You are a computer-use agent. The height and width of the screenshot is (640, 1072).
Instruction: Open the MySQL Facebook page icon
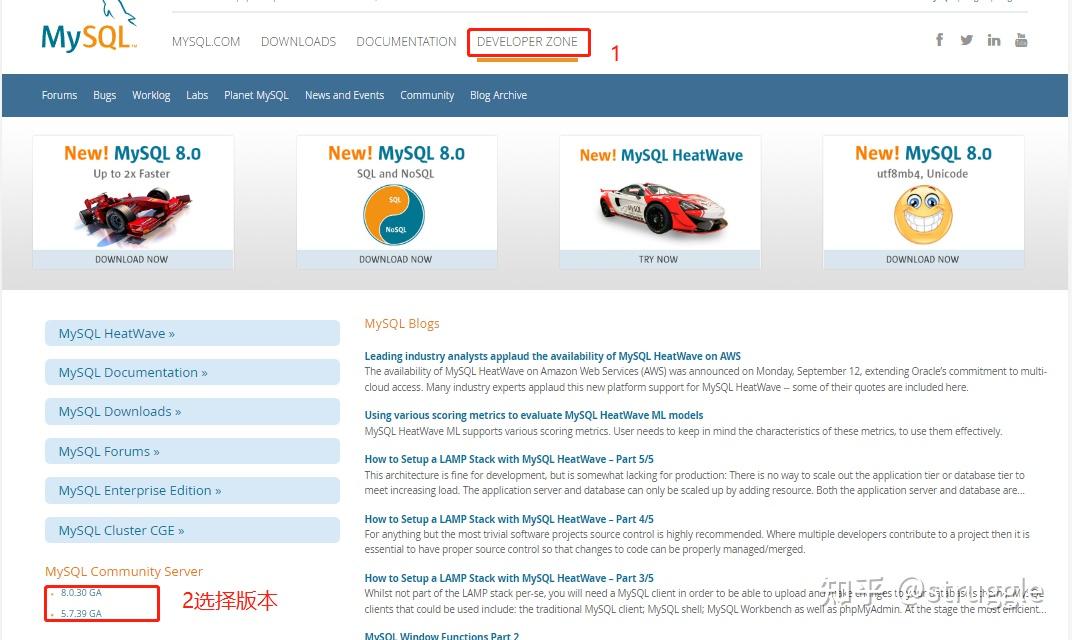click(x=939, y=40)
